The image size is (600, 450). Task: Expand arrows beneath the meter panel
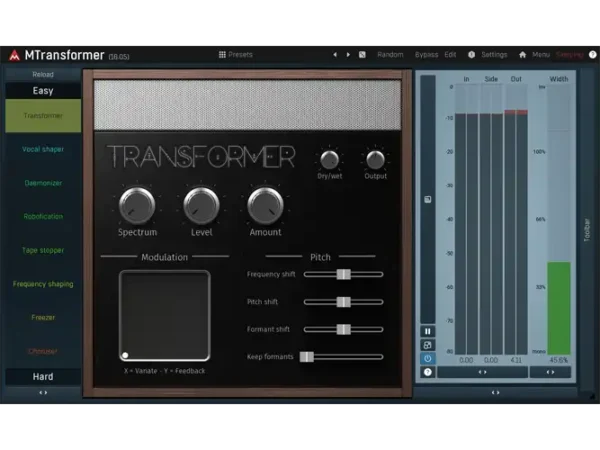(x=495, y=393)
